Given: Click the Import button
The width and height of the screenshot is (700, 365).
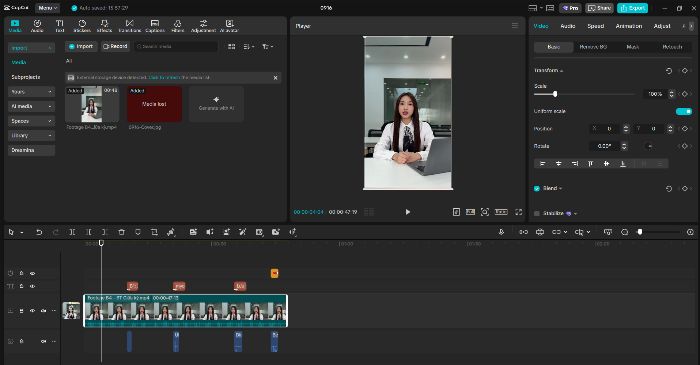Looking at the screenshot, I should (x=81, y=46).
